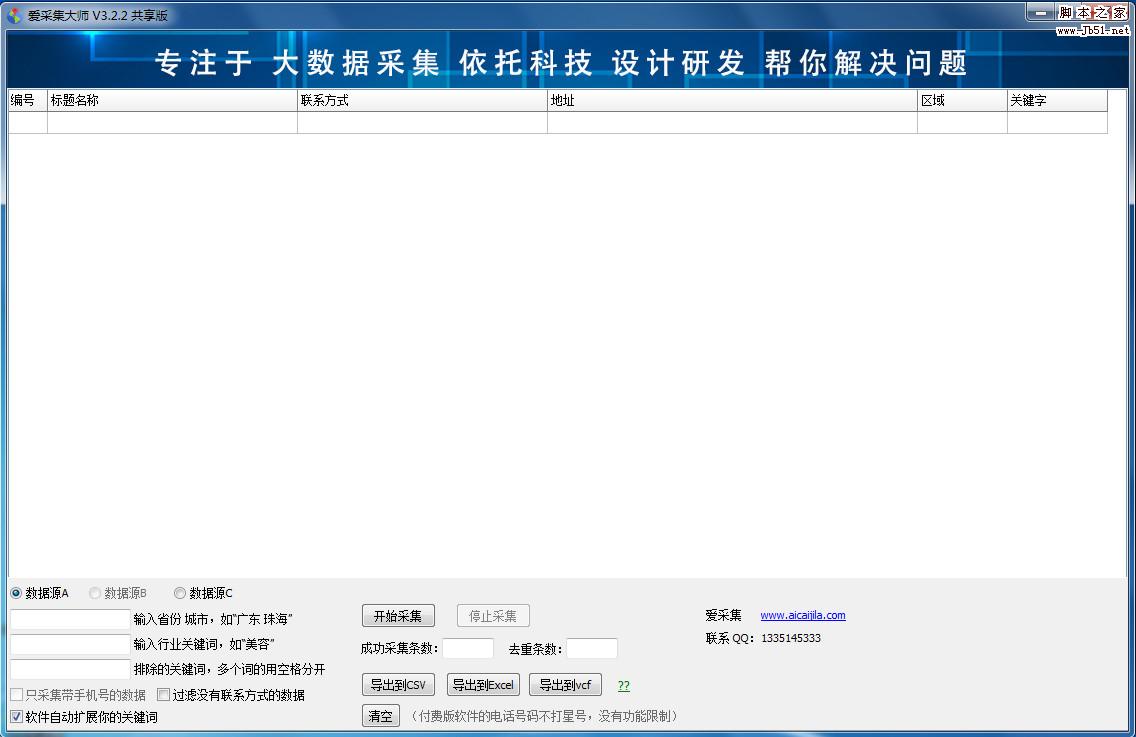
Task: Check the 过滤没有联系方式的数据 option
Action: [x=163, y=694]
